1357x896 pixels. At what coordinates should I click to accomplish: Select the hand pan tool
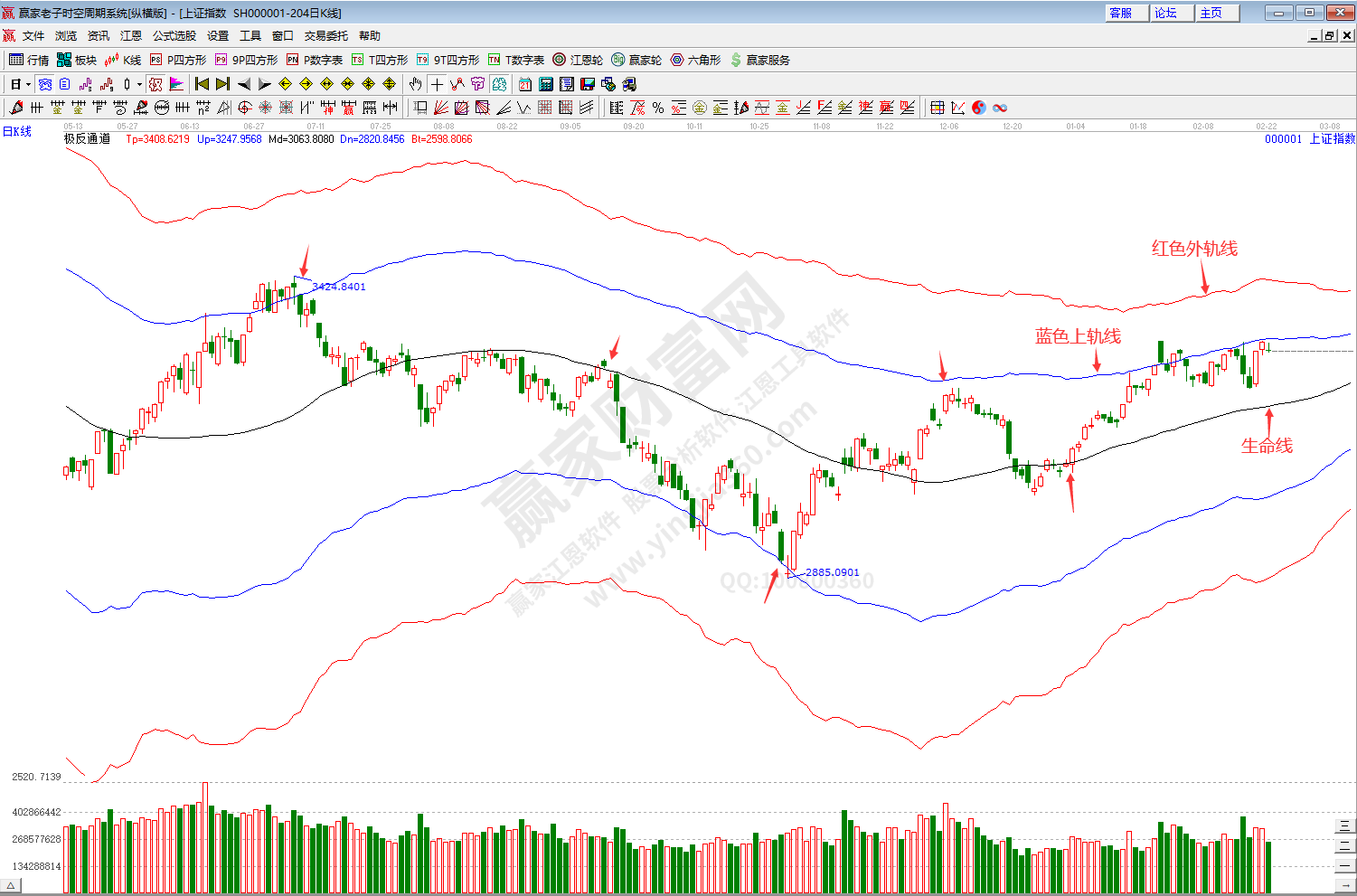tap(415, 84)
